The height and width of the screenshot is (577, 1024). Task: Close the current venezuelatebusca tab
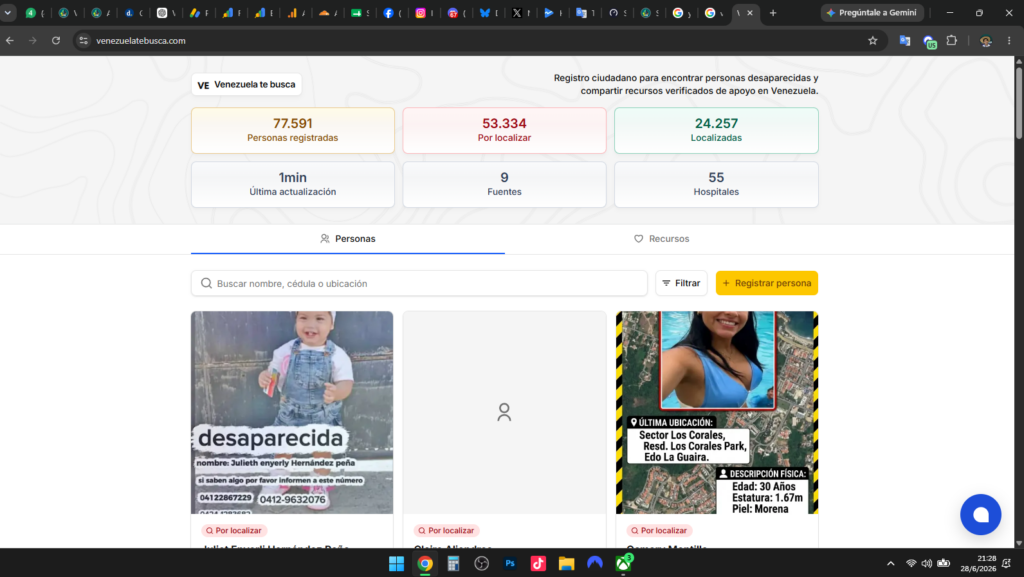(750, 13)
